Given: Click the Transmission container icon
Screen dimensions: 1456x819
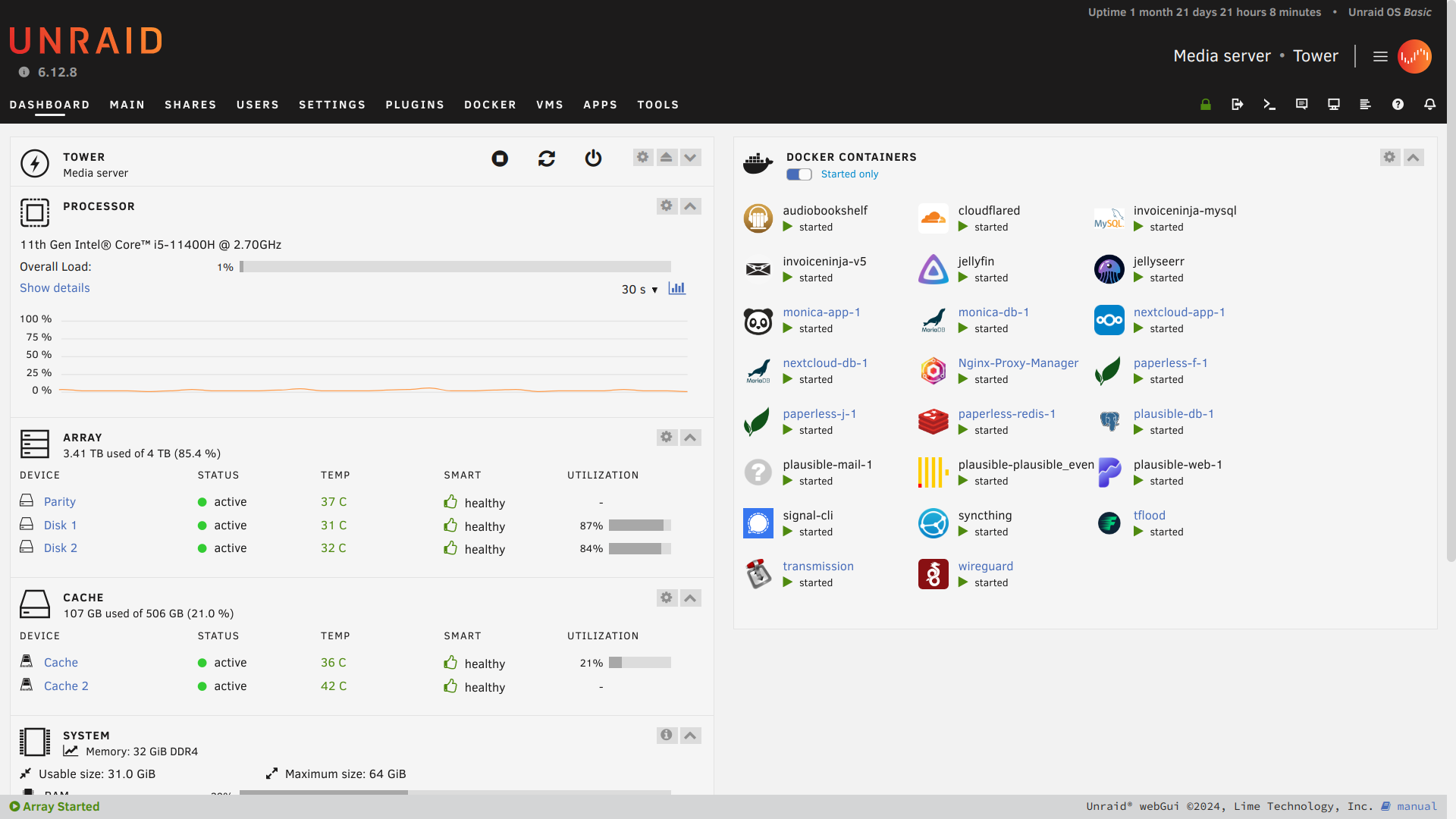Looking at the screenshot, I should [760, 572].
